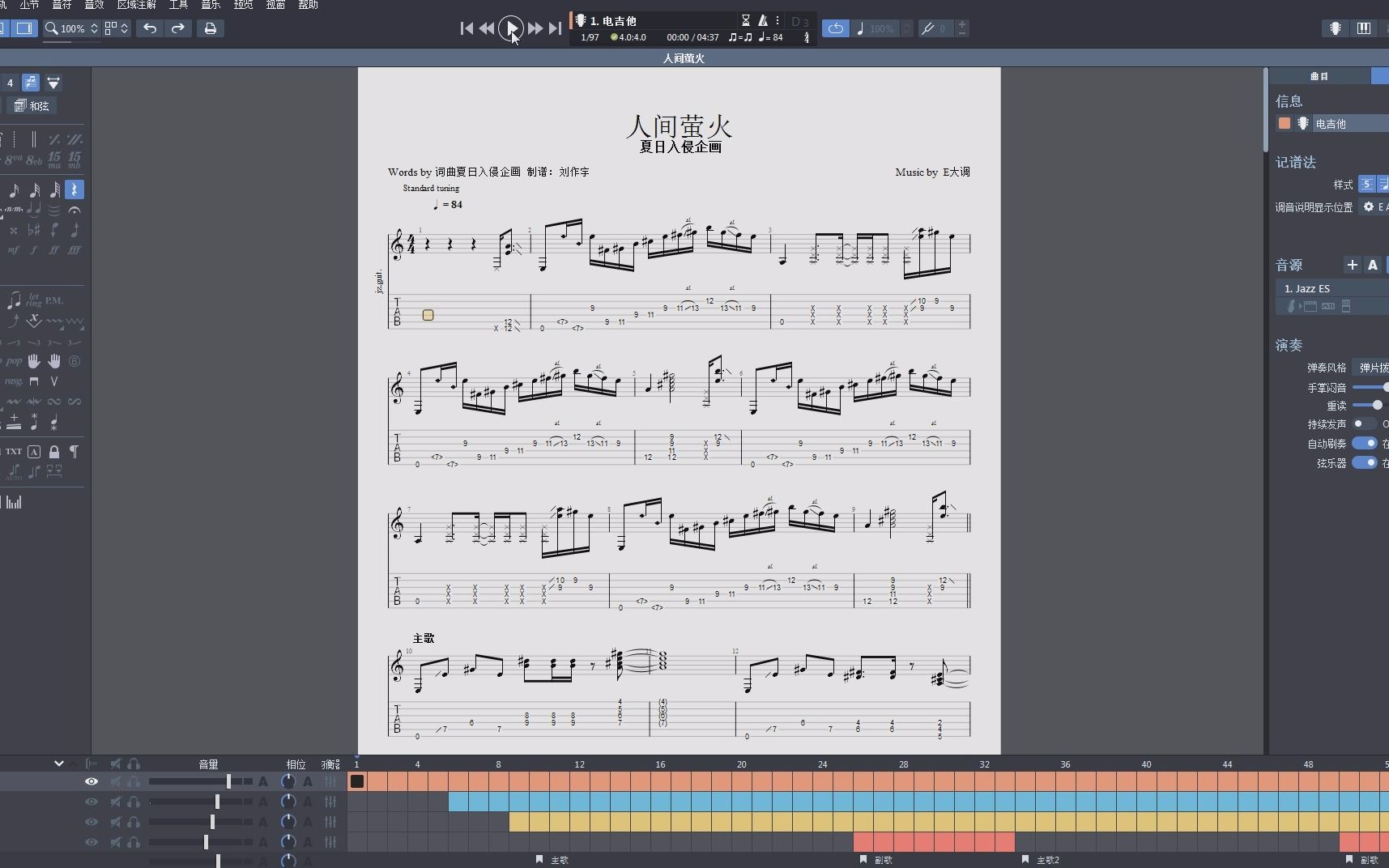Select the 1. Jazz ES sound

coord(1332,288)
